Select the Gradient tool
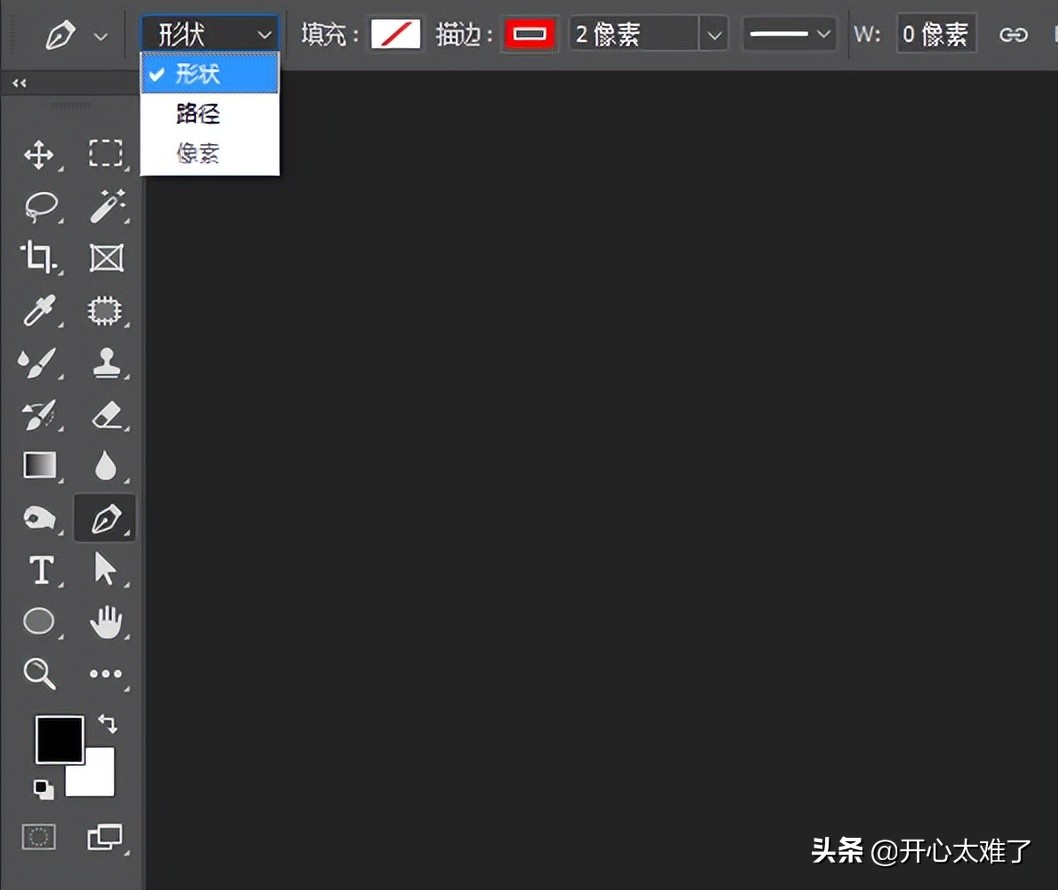The height and width of the screenshot is (890, 1058). 39,465
